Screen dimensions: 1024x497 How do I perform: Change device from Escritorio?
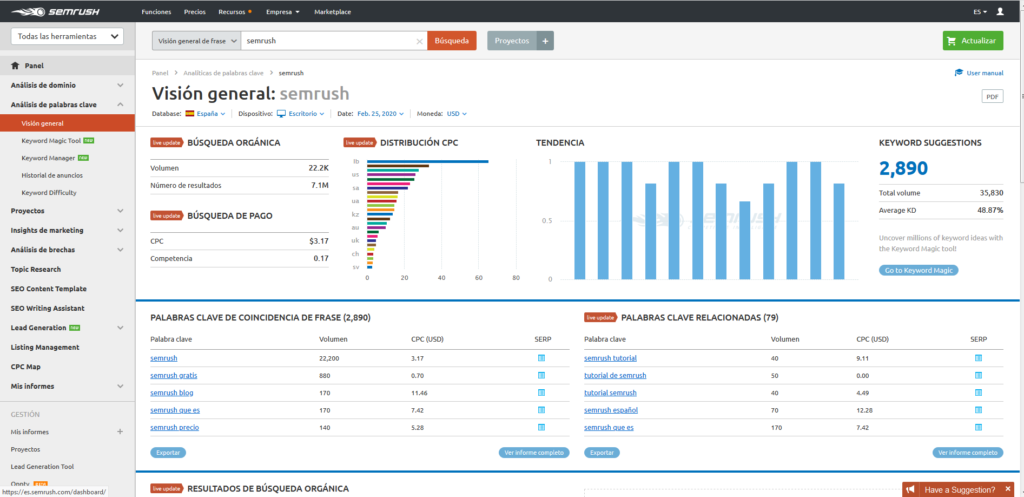pyautogui.click(x=301, y=114)
